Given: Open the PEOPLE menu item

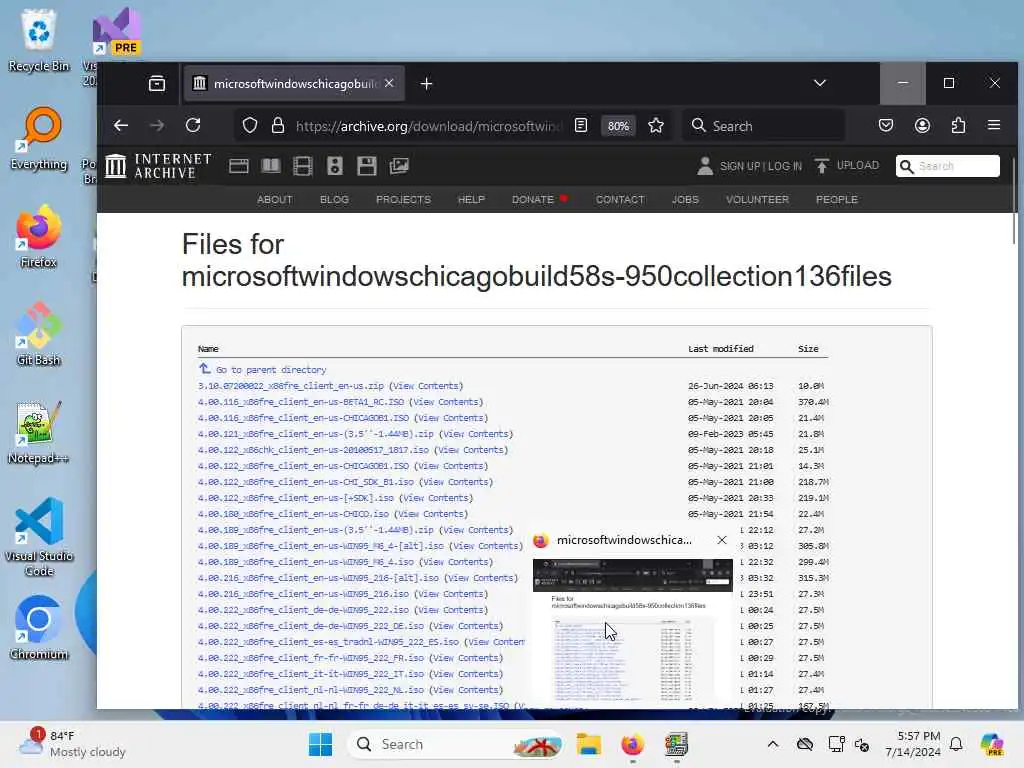Looking at the screenshot, I should pos(837,199).
